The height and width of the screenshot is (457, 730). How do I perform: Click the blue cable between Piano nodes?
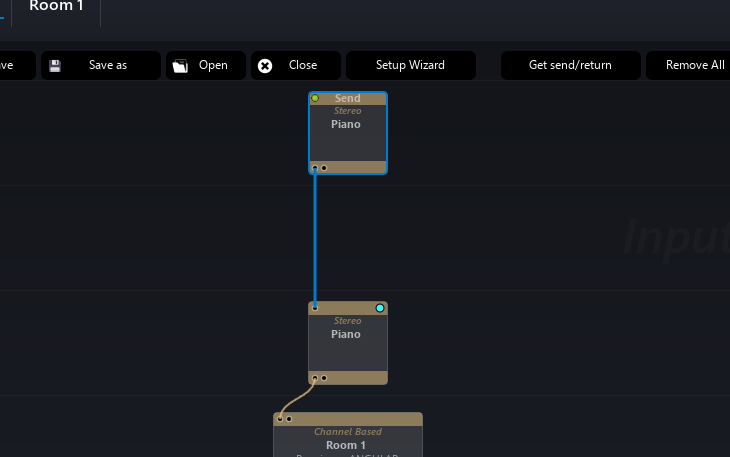click(315, 238)
